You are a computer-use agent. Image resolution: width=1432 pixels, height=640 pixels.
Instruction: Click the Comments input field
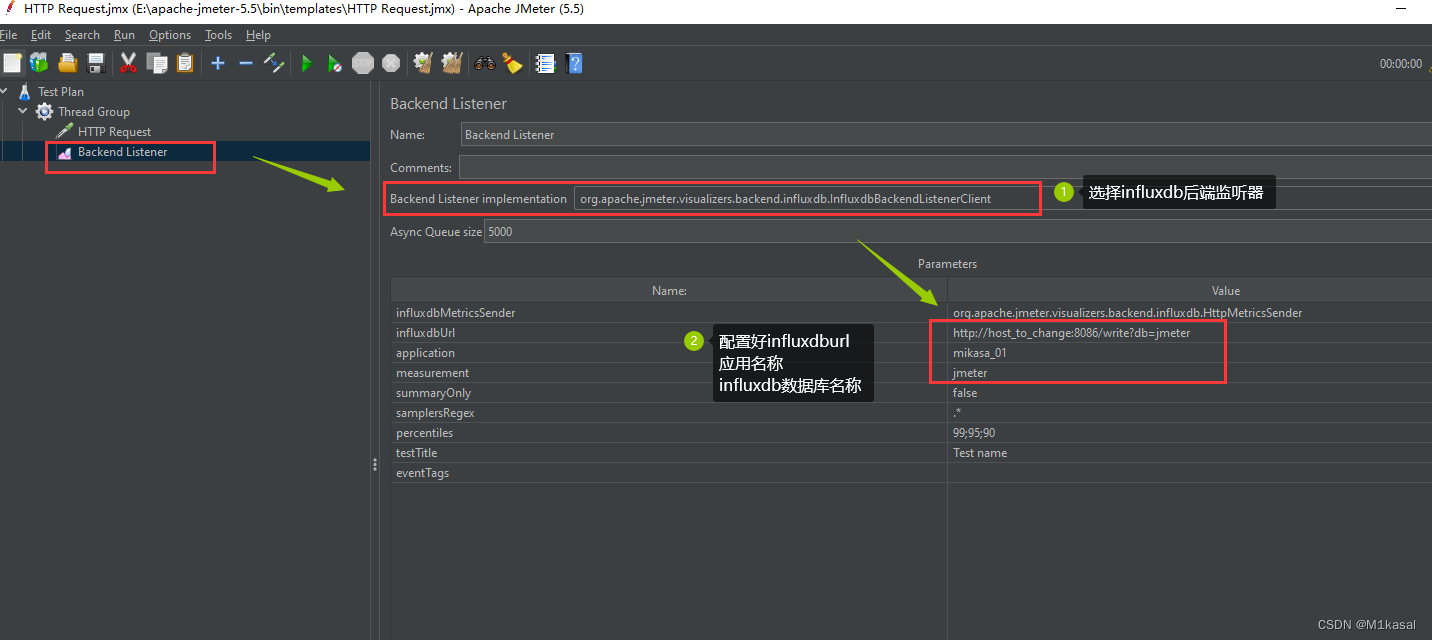point(945,168)
